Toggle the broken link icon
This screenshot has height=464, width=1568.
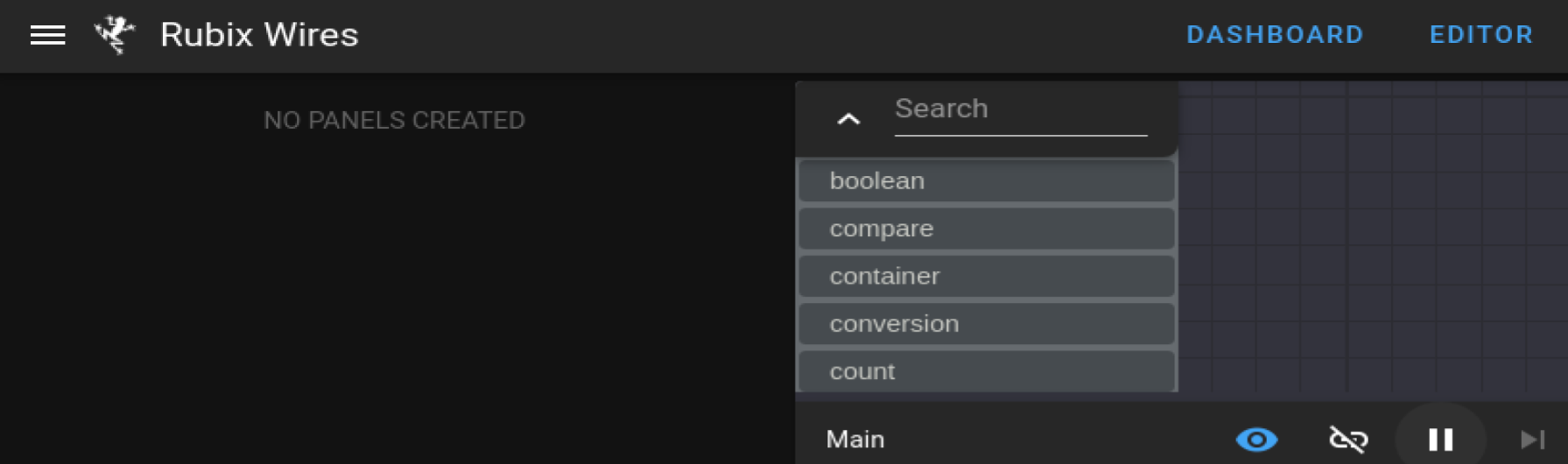point(1348,439)
